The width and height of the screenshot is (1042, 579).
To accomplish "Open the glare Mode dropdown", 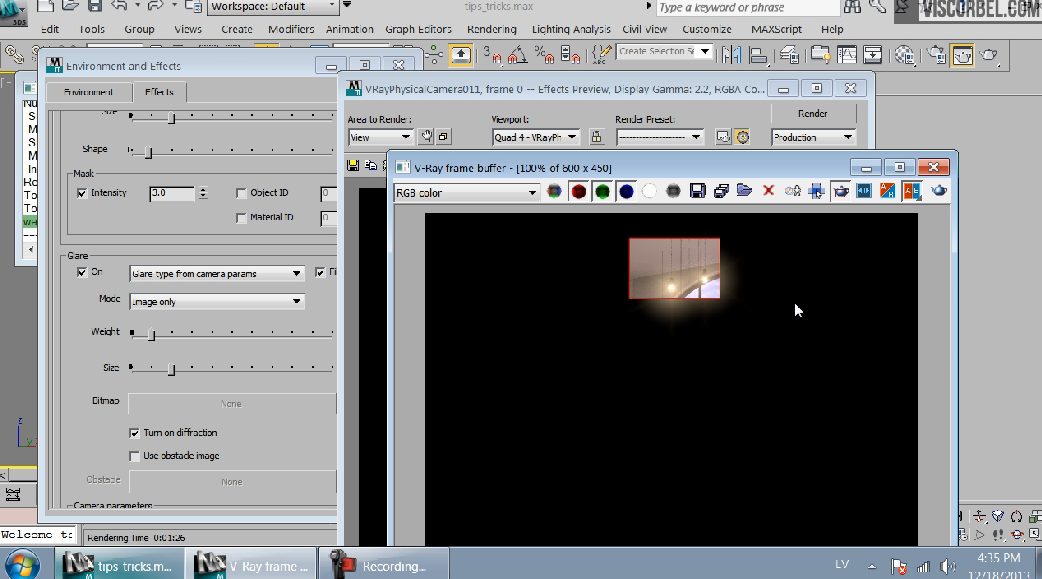I will point(217,301).
